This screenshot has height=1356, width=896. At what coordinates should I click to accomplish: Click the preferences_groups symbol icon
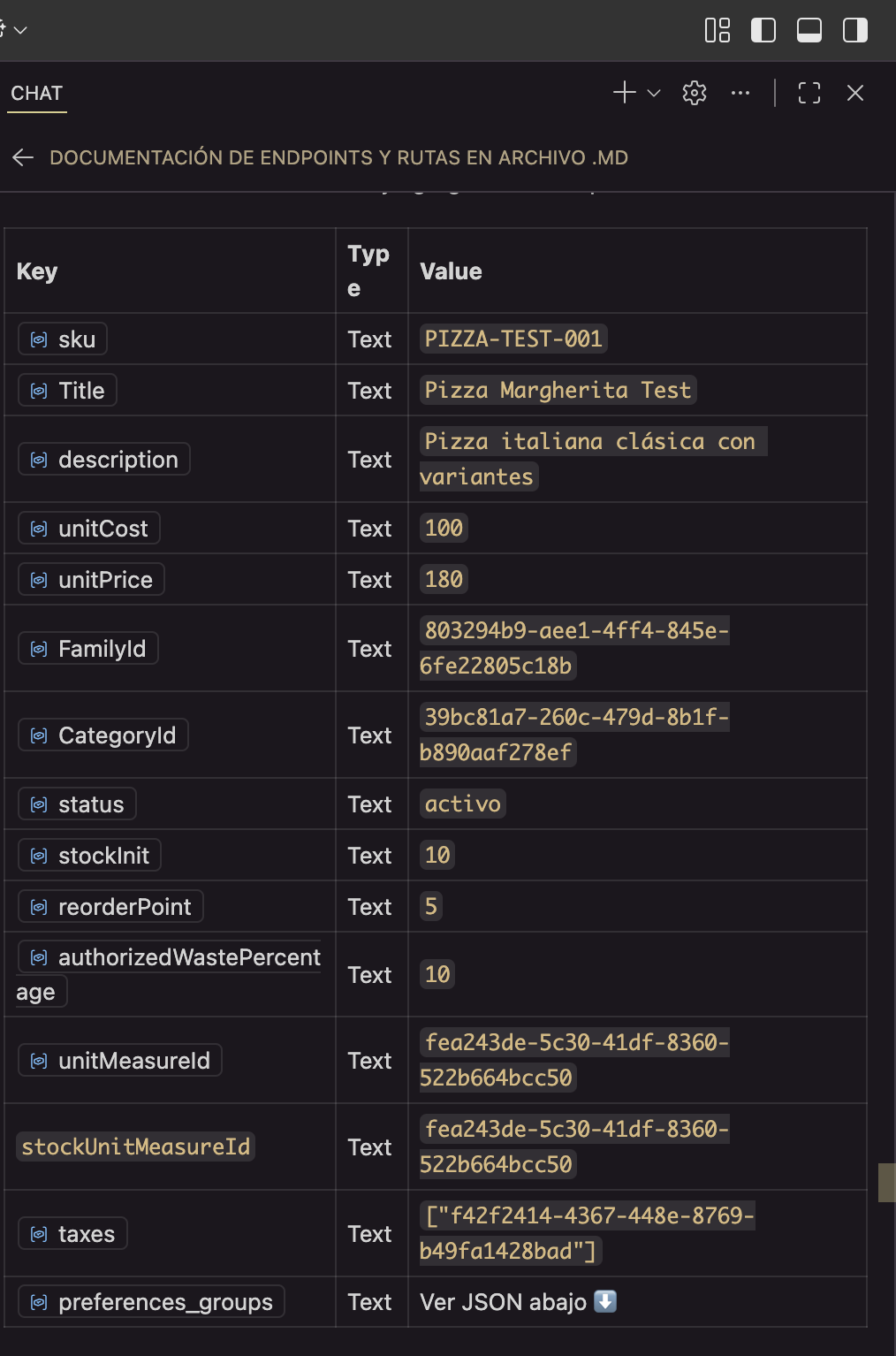[x=39, y=1302]
